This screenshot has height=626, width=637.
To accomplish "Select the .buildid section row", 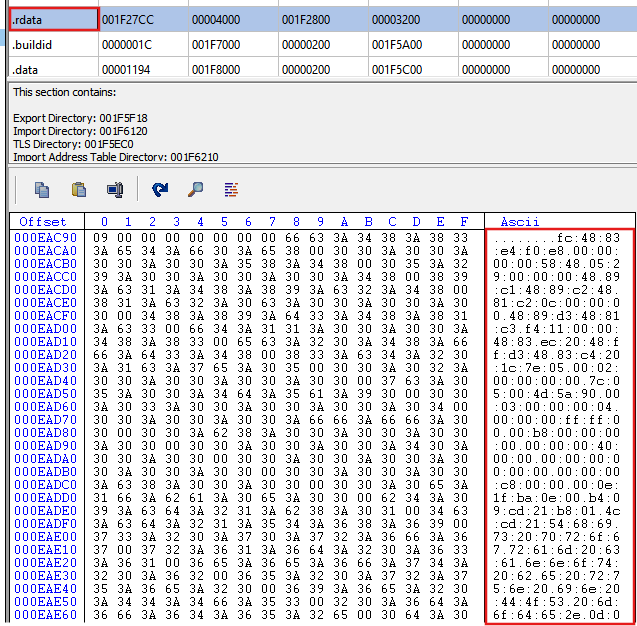I will (x=323, y=45).
